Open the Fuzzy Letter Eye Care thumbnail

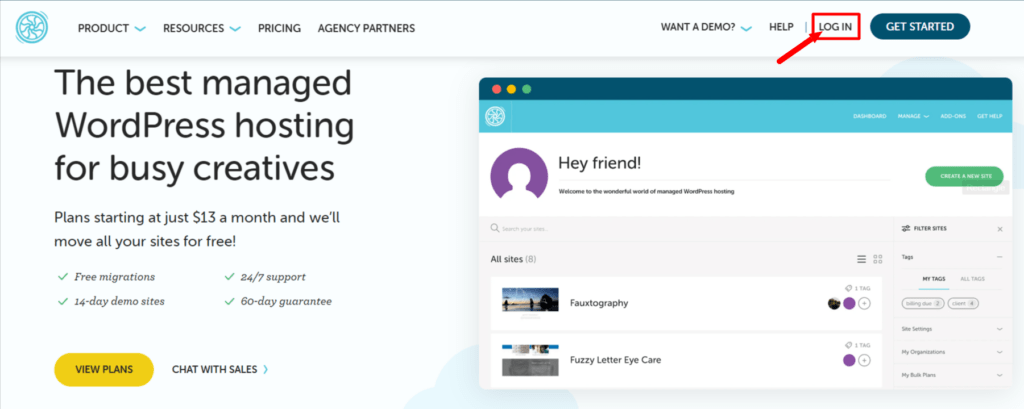coord(530,360)
